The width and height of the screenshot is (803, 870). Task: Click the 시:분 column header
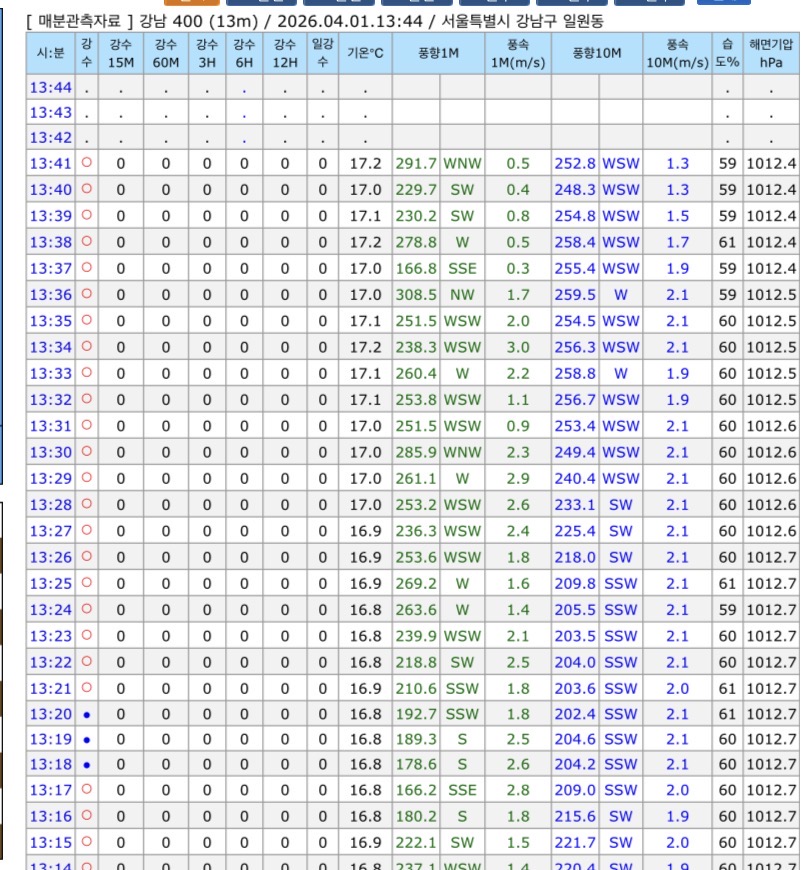pyautogui.click(x=51, y=53)
